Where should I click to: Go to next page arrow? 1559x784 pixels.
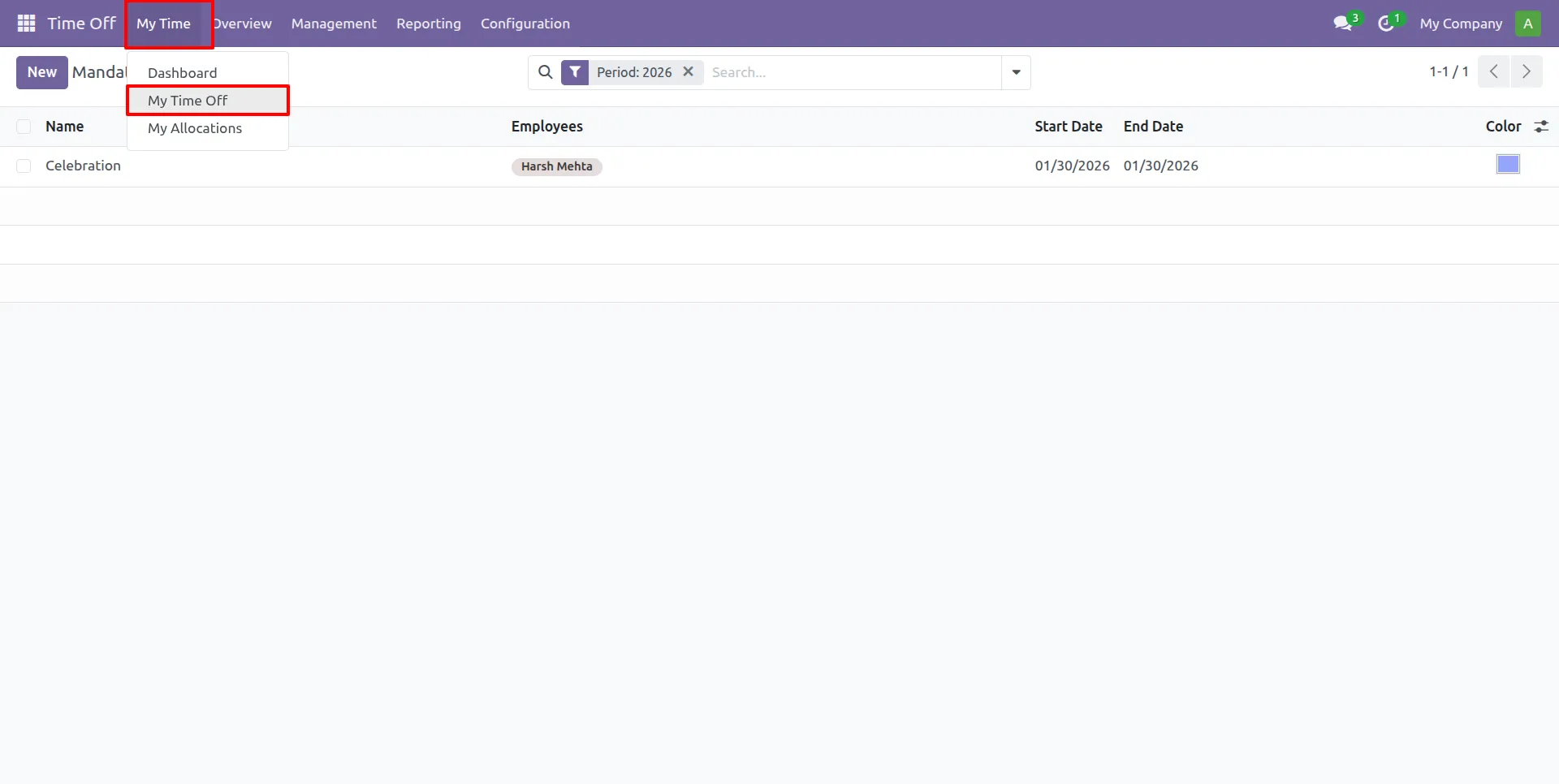pyautogui.click(x=1526, y=71)
